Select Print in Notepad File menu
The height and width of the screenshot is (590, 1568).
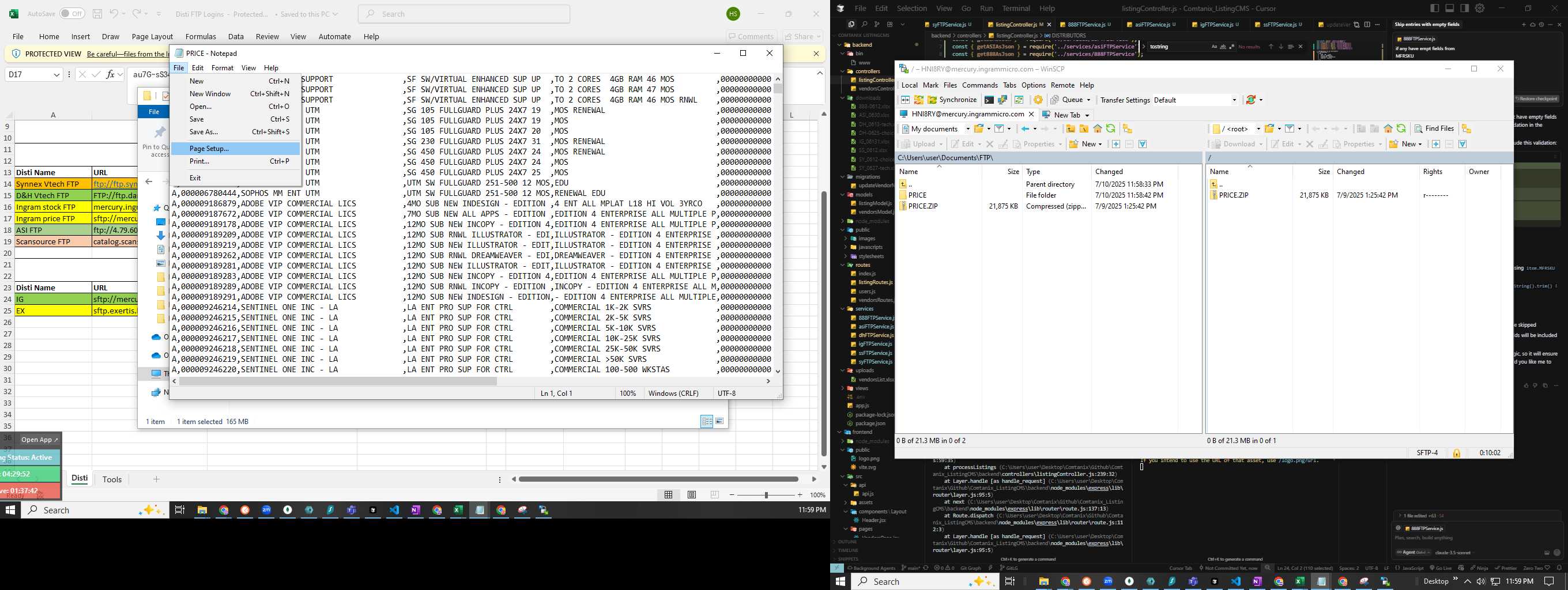pos(236,161)
